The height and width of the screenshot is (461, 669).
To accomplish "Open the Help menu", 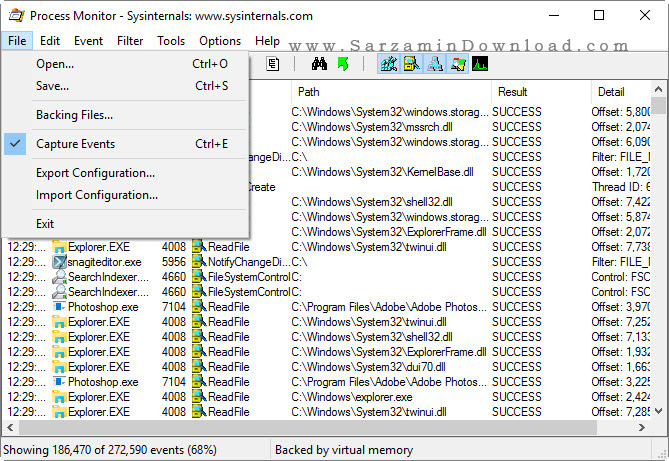I will (x=268, y=41).
